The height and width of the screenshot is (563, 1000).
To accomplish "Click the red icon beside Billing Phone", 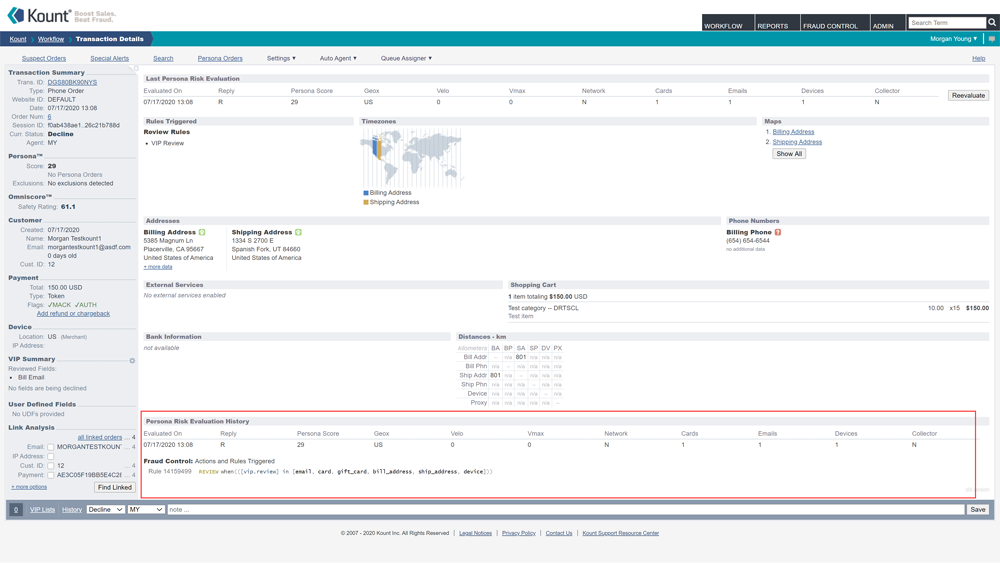I will point(777,232).
